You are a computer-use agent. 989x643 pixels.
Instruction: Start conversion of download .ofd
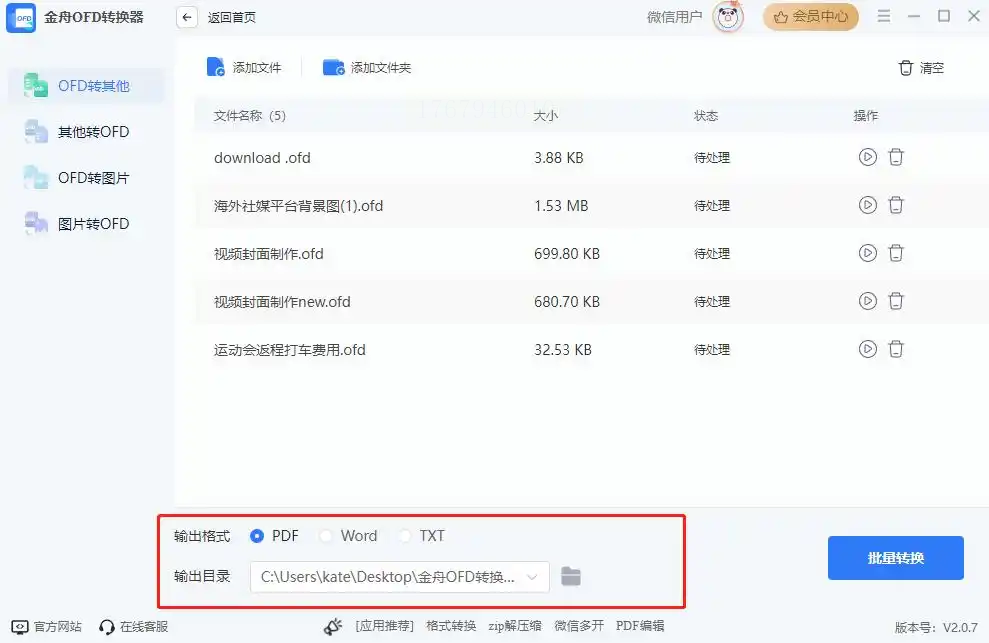867,157
